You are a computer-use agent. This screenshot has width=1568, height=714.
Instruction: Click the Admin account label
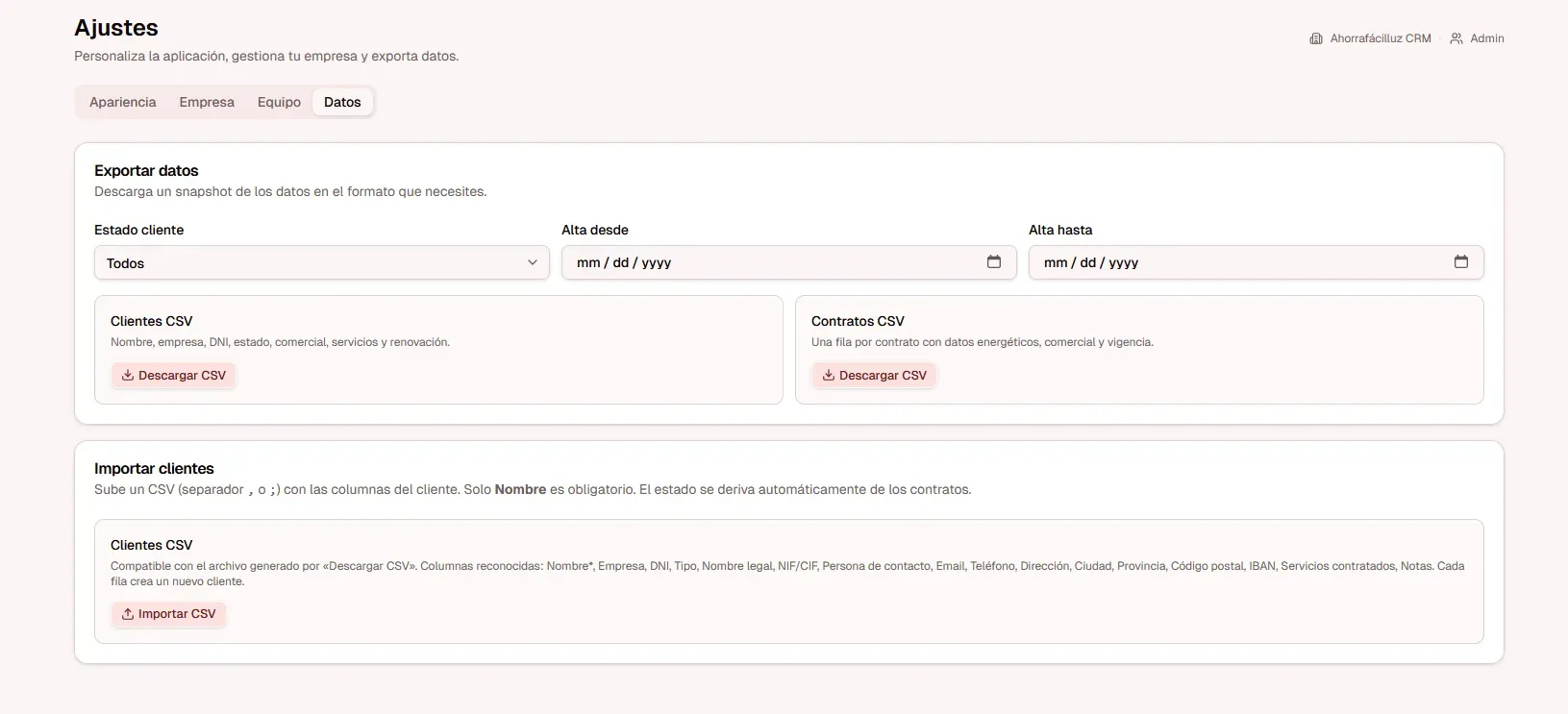tap(1486, 38)
